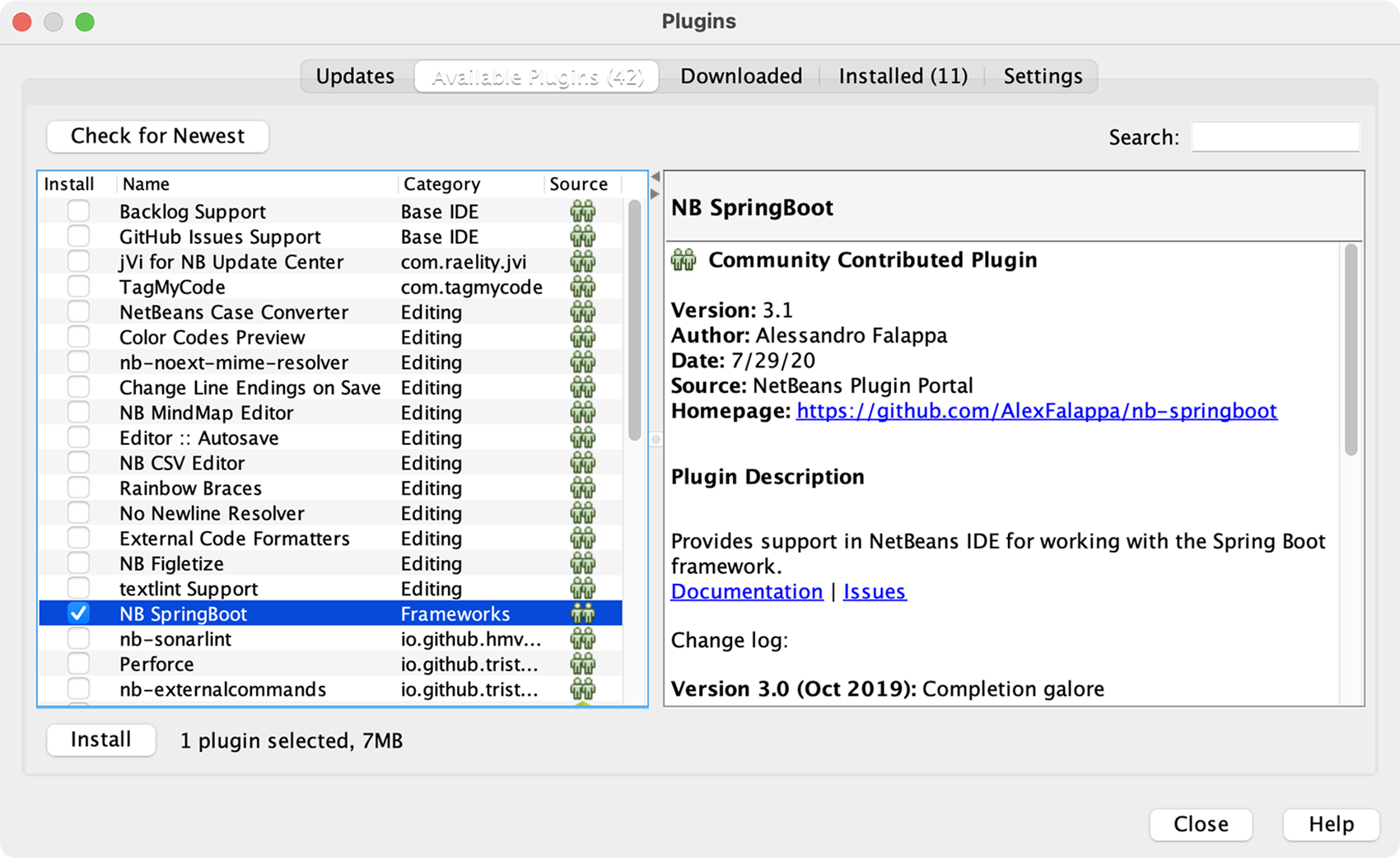Viewport: 1400px width, 858px height.
Task: Focus the Search input field
Action: click(x=1275, y=137)
